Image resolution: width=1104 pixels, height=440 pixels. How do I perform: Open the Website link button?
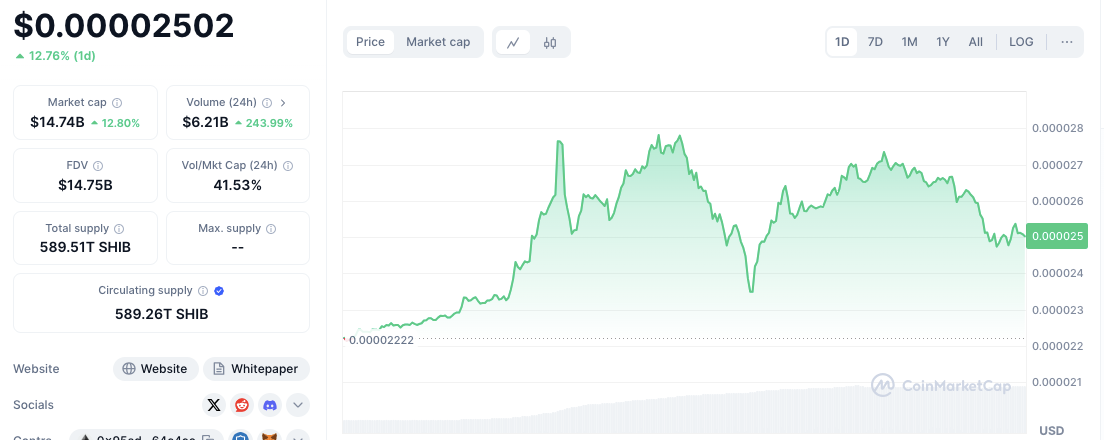pos(156,369)
